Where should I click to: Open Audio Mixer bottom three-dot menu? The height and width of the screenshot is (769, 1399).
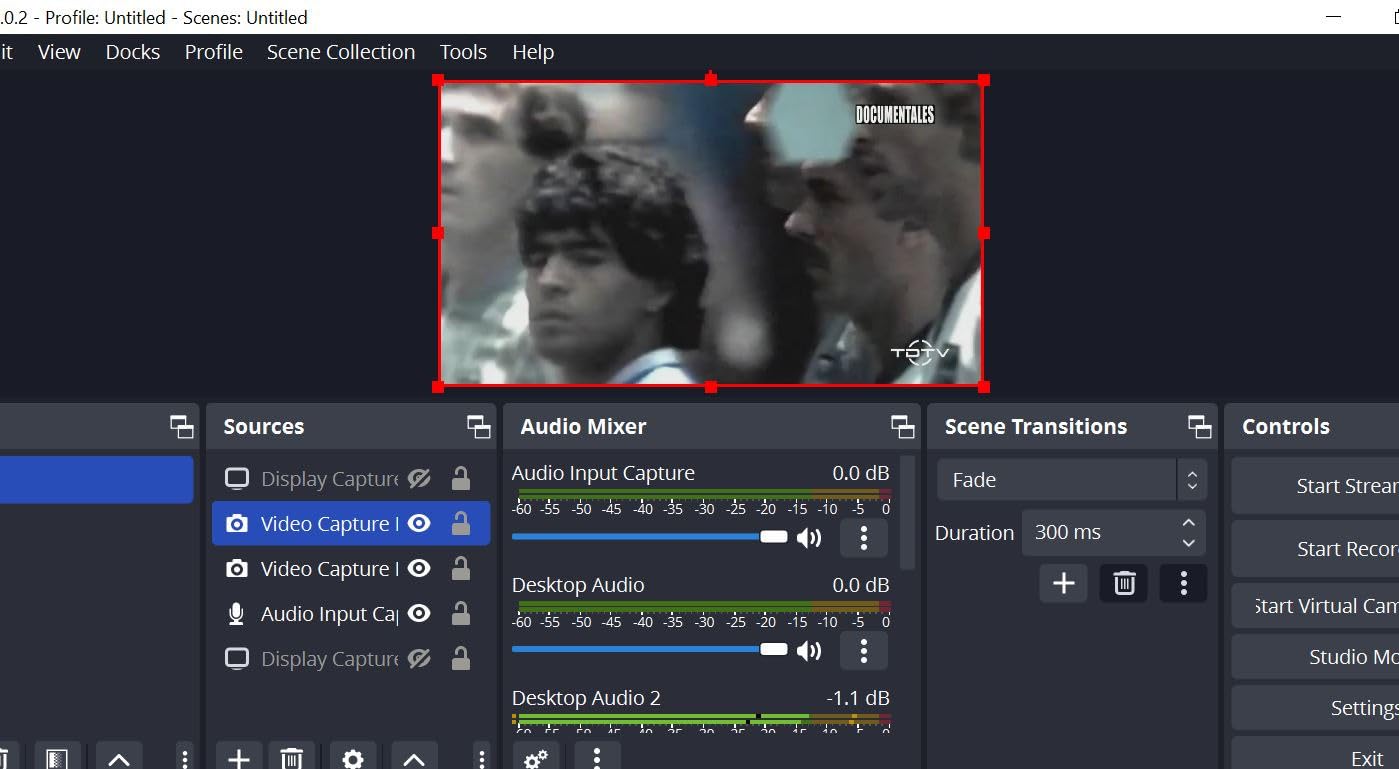(597, 758)
